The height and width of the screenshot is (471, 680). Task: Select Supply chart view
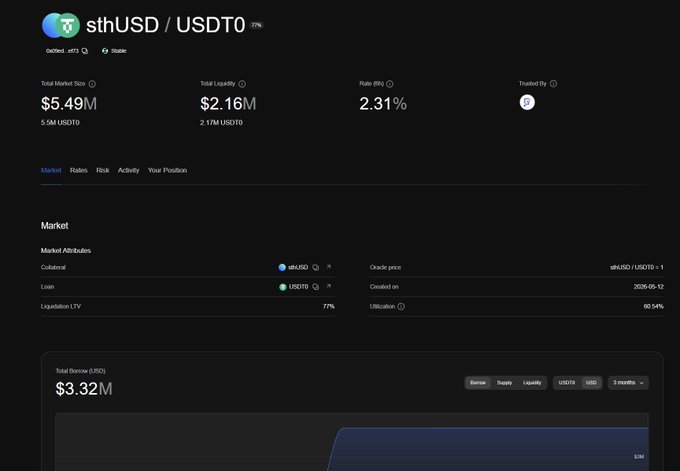(504, 383)
